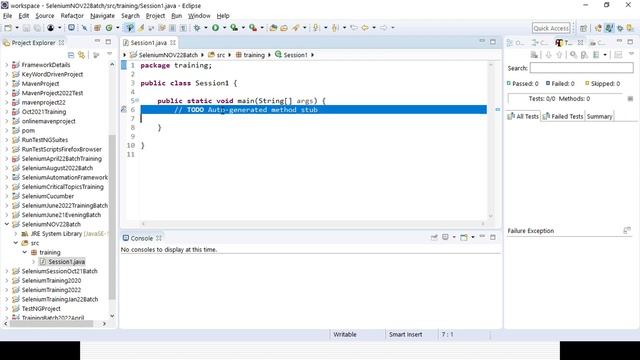The width and height of the screenshot is (640, 360).
Task: Toggle Skip All Breakpoints toolbar button
Action: 84,28
